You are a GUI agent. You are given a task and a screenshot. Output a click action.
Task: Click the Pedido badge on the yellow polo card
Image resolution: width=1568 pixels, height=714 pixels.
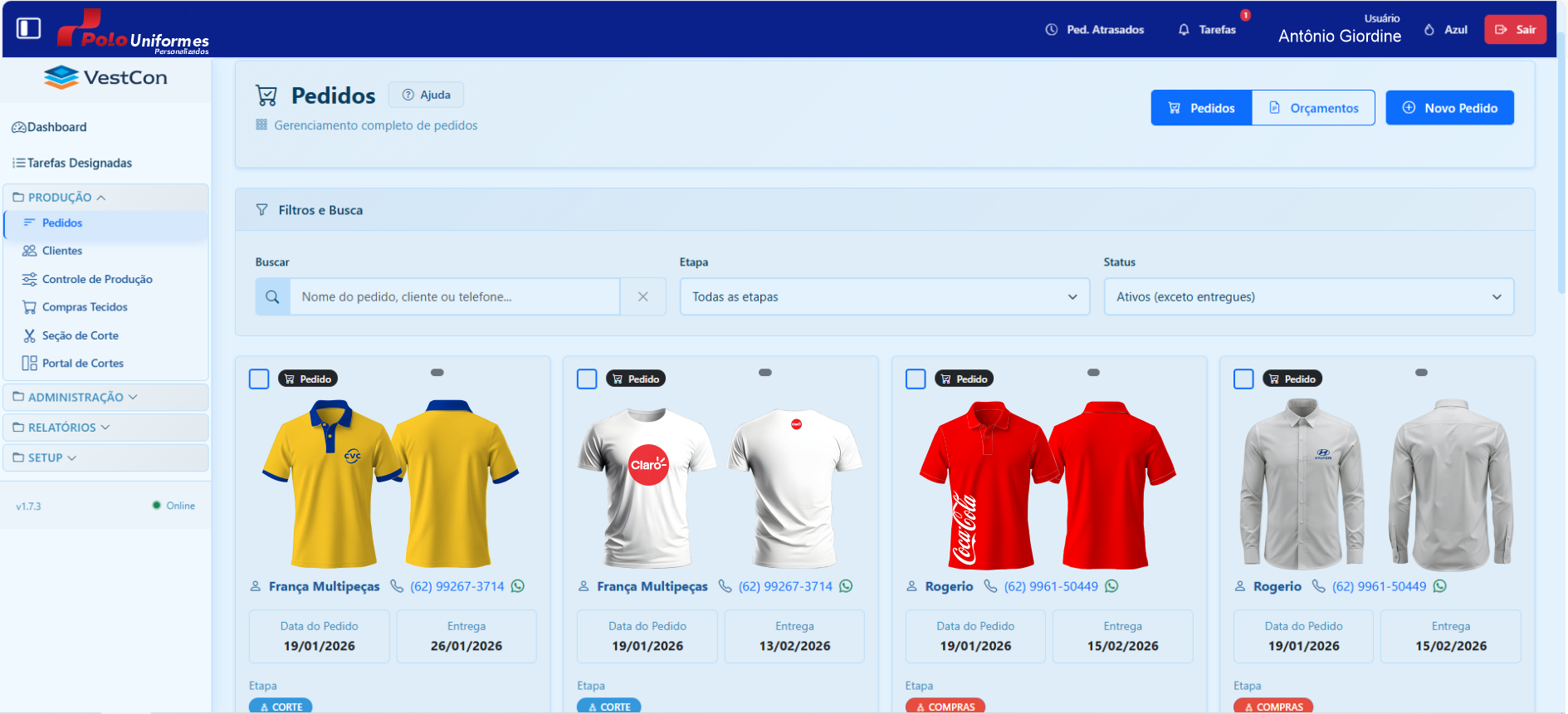point(308,379)
